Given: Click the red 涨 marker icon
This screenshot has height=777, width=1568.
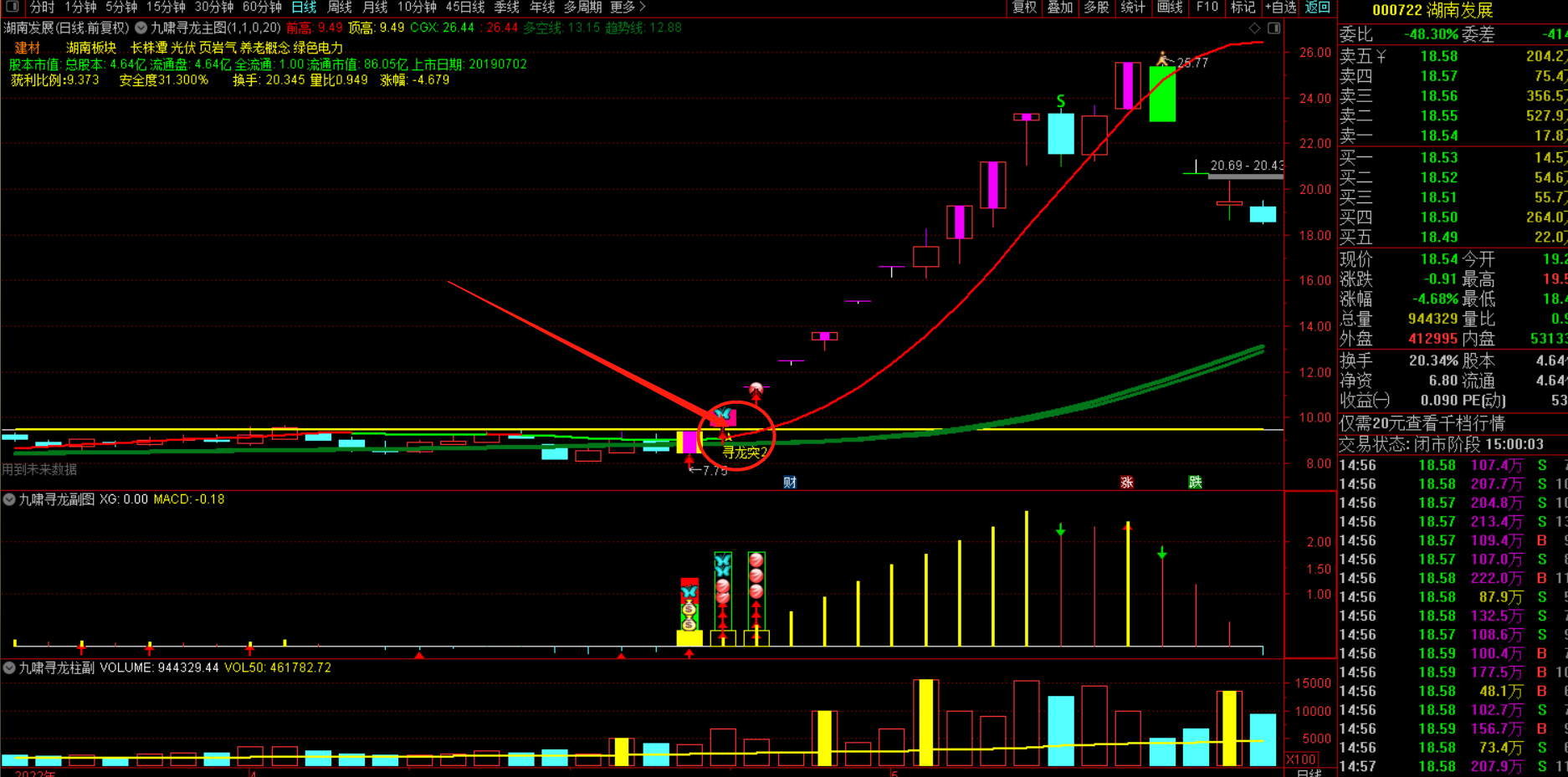Looking at the screenshot, I should [x=1126, y=483].
